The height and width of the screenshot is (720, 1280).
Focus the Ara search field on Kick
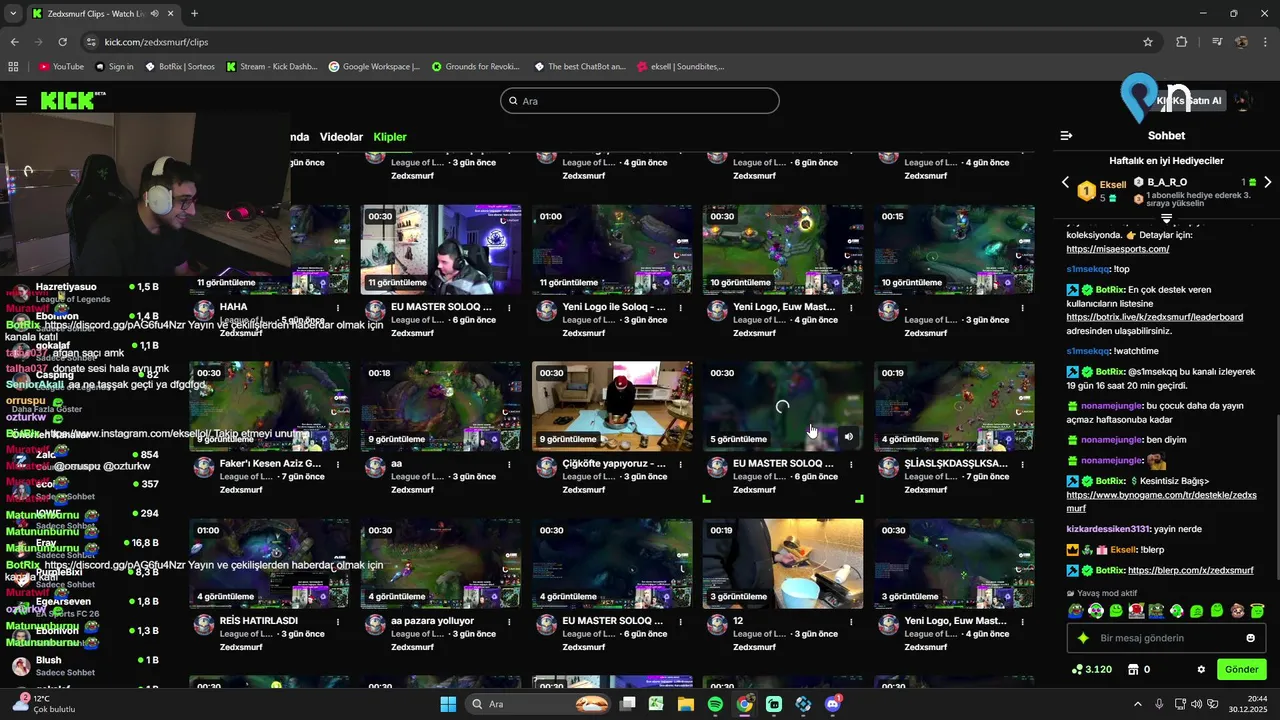pyautogui.click(x=640, y=101)
